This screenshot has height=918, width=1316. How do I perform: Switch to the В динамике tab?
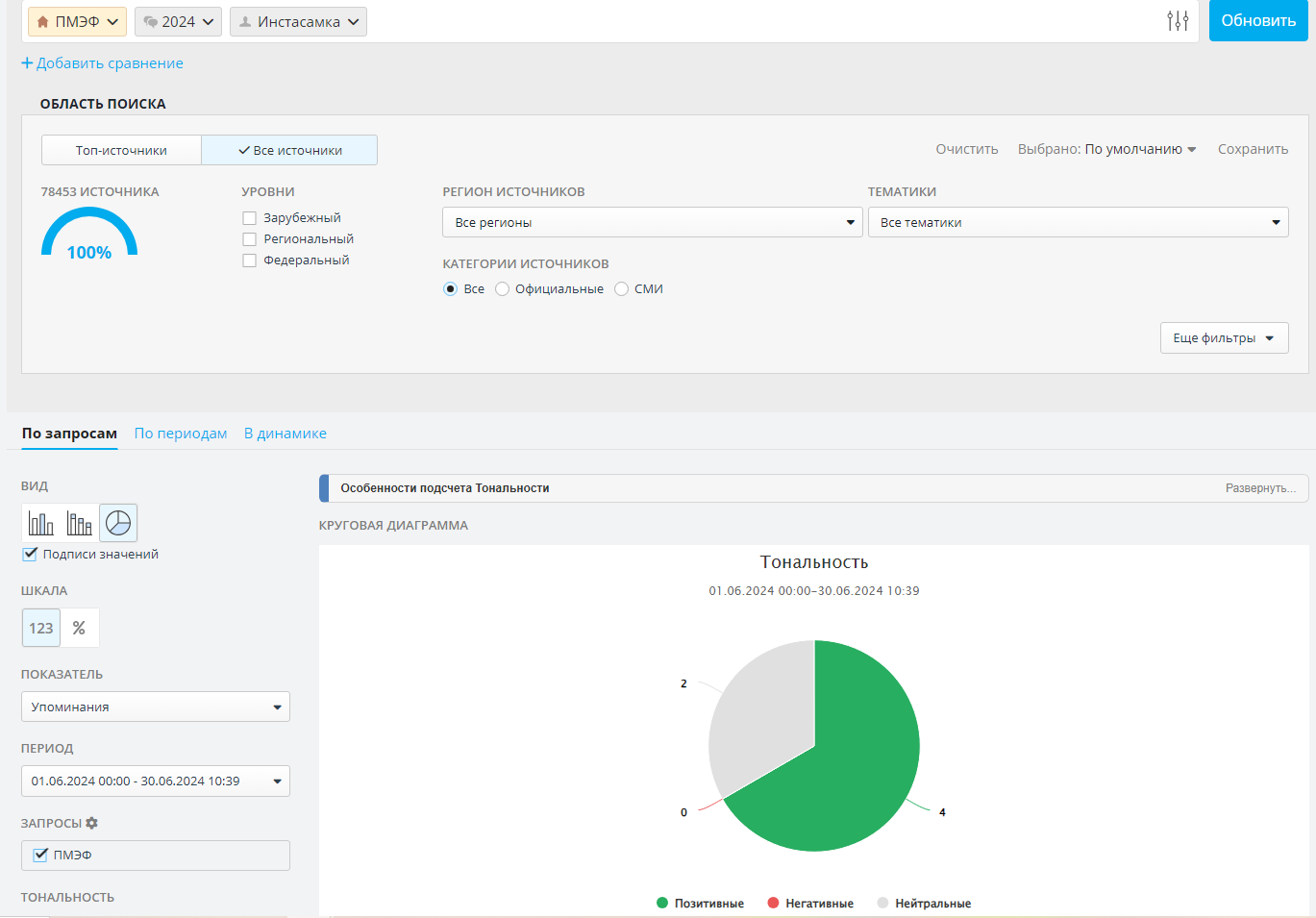(286, 434)
